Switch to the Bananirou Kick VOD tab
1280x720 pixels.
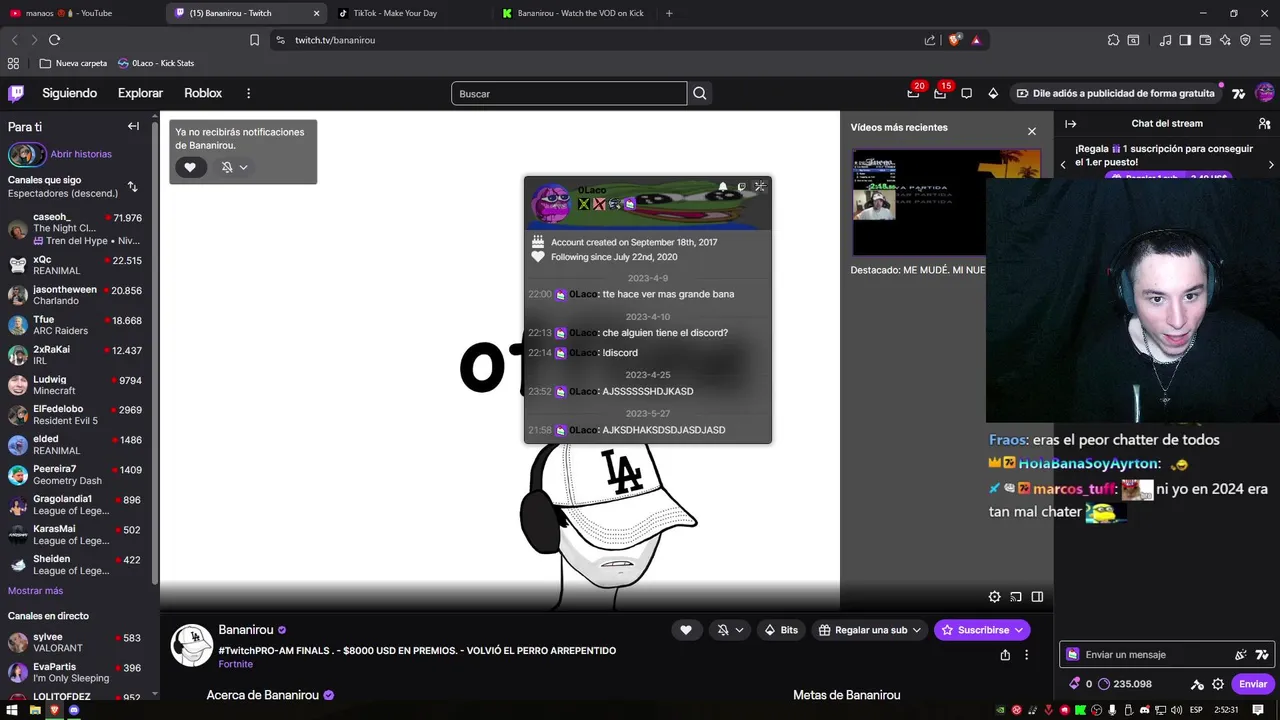573,13
